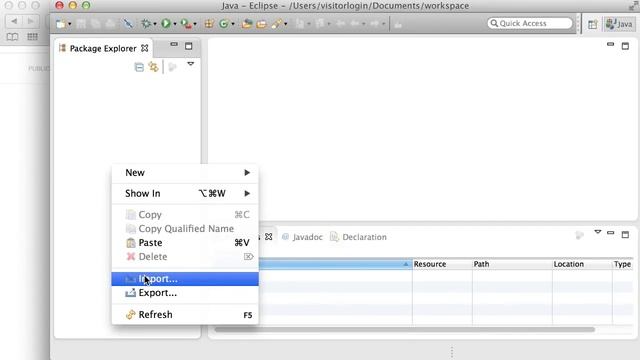640x360 pixels.
Task: Click the grid icon in background window
Action: 32,37
